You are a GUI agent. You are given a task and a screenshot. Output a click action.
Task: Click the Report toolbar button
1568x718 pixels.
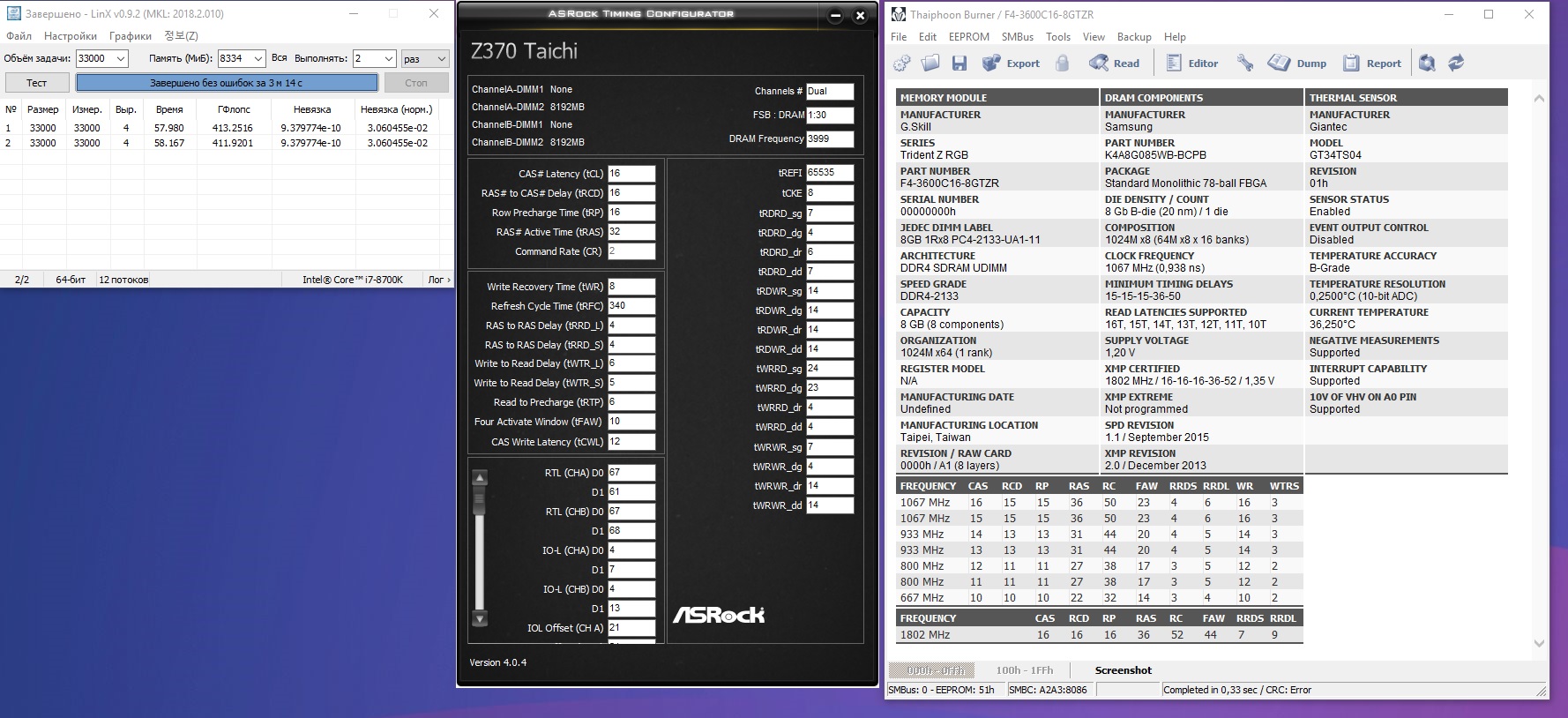[1372, 63]
